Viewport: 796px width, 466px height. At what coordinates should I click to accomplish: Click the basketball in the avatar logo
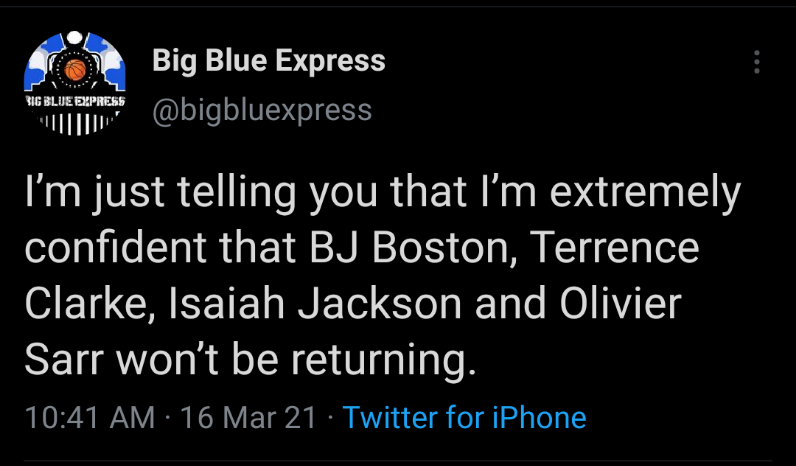(x=76, y=69)
